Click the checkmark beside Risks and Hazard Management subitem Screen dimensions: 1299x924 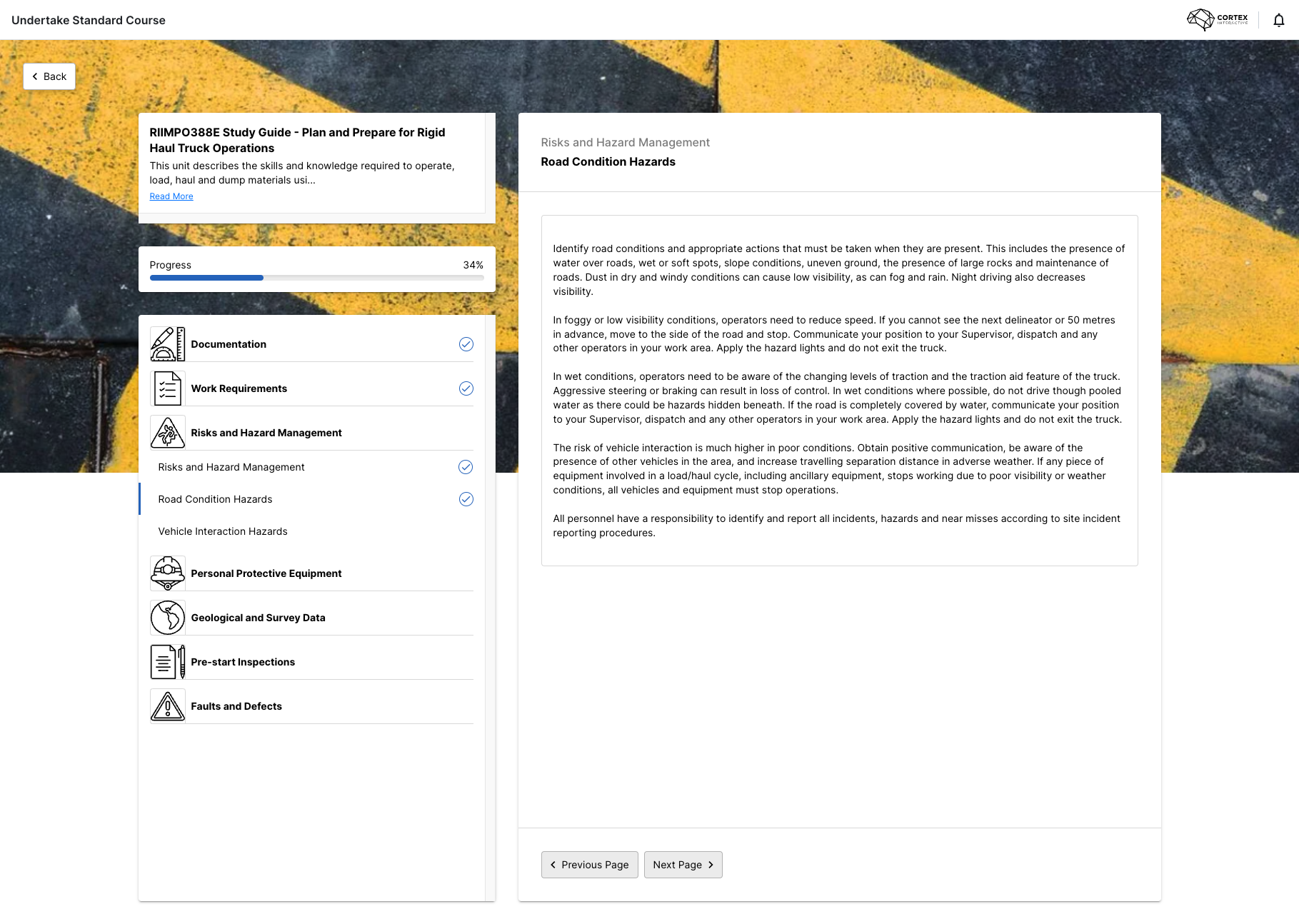pyautogui.click(x=466, y=467)
